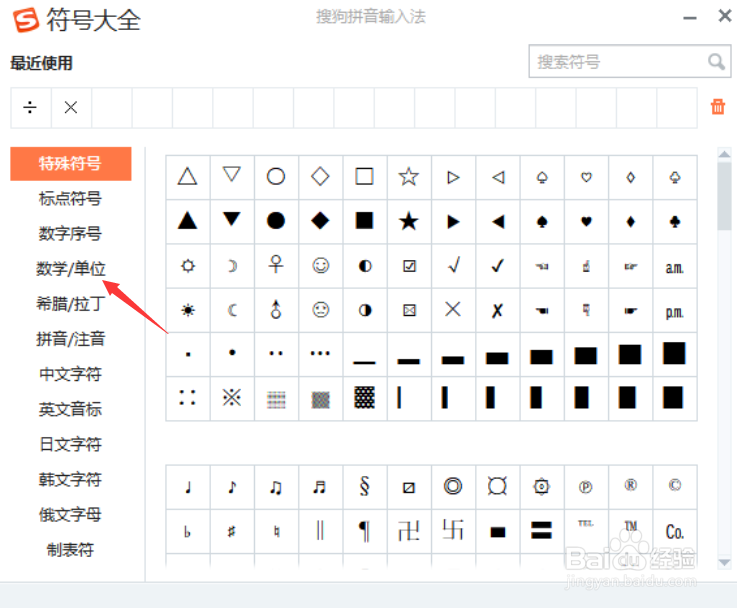737x608 pixels.
Task: Insert the copyright © symbol
Action: [x=674, y=487]
